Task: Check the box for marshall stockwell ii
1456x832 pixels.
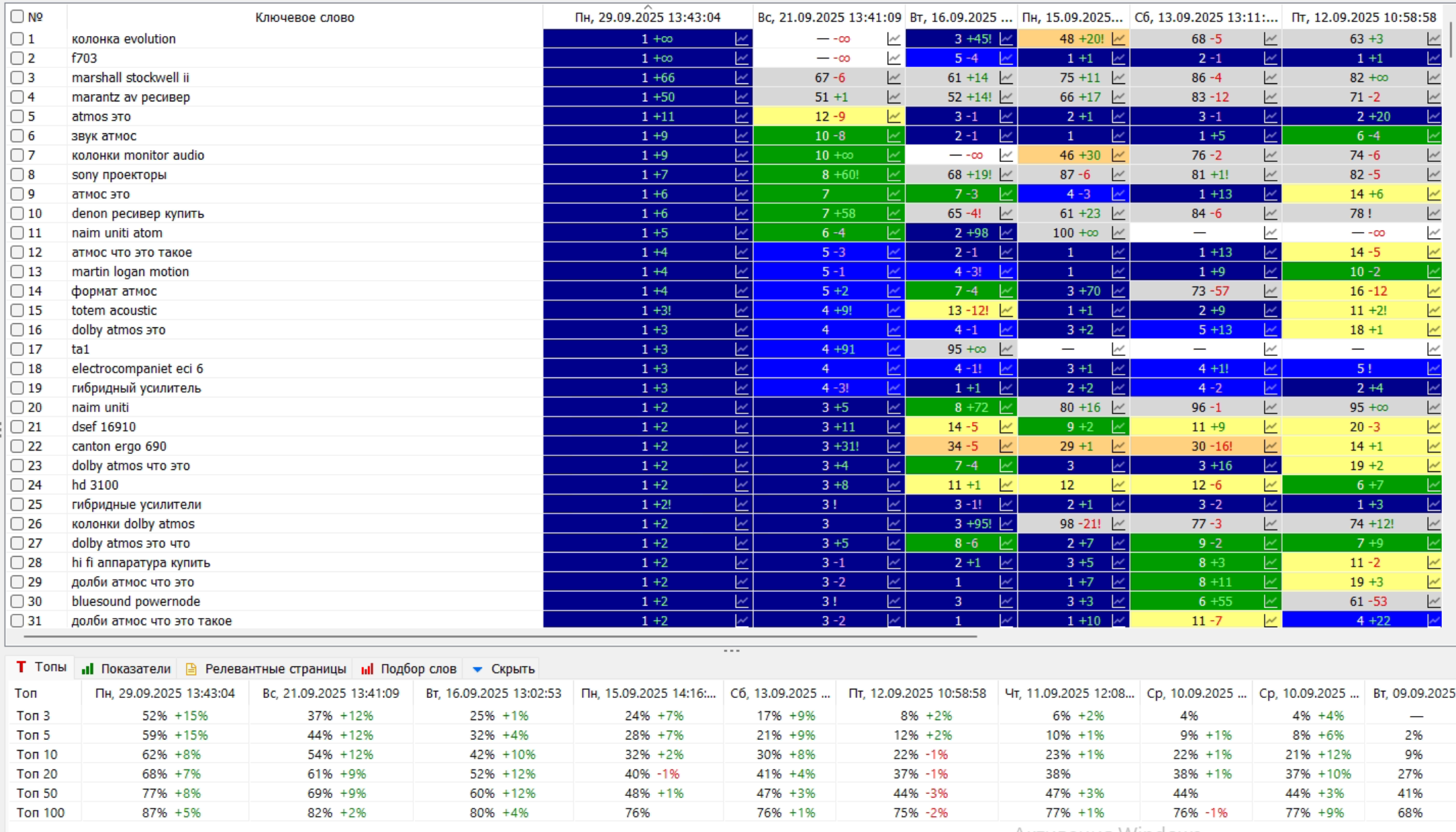Action: pos(17,78)
